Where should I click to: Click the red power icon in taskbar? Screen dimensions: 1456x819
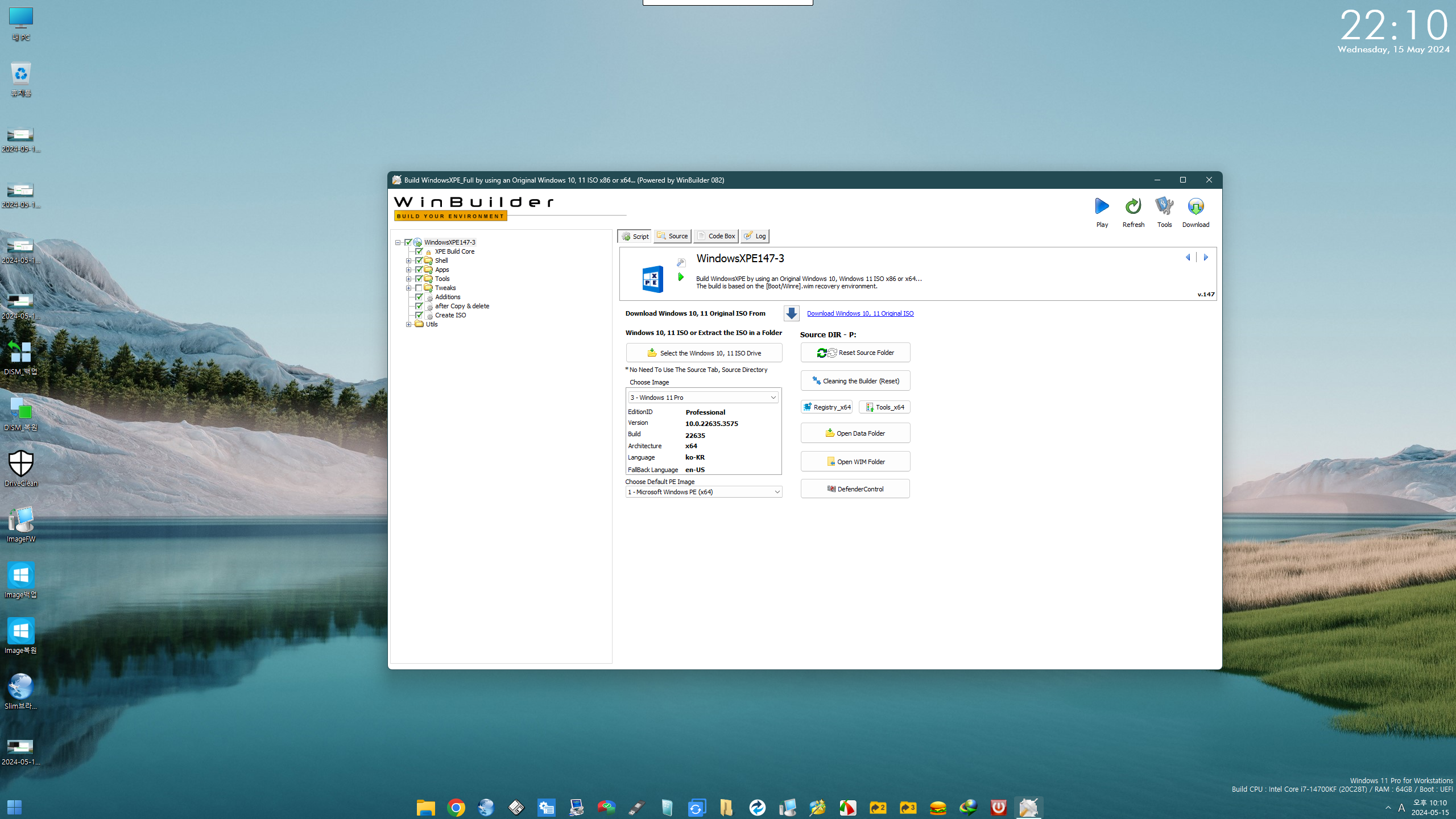[998, 808]
